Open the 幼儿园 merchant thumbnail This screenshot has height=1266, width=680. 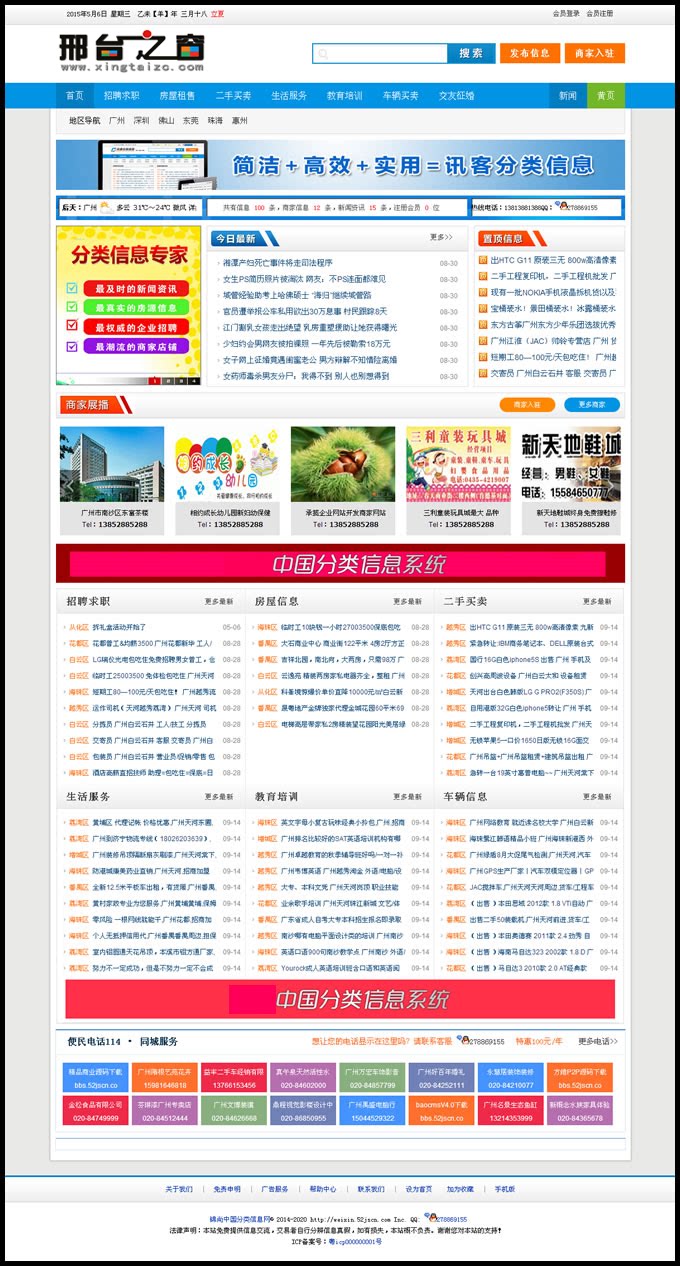pyautogui.click(x=228, y=464)
